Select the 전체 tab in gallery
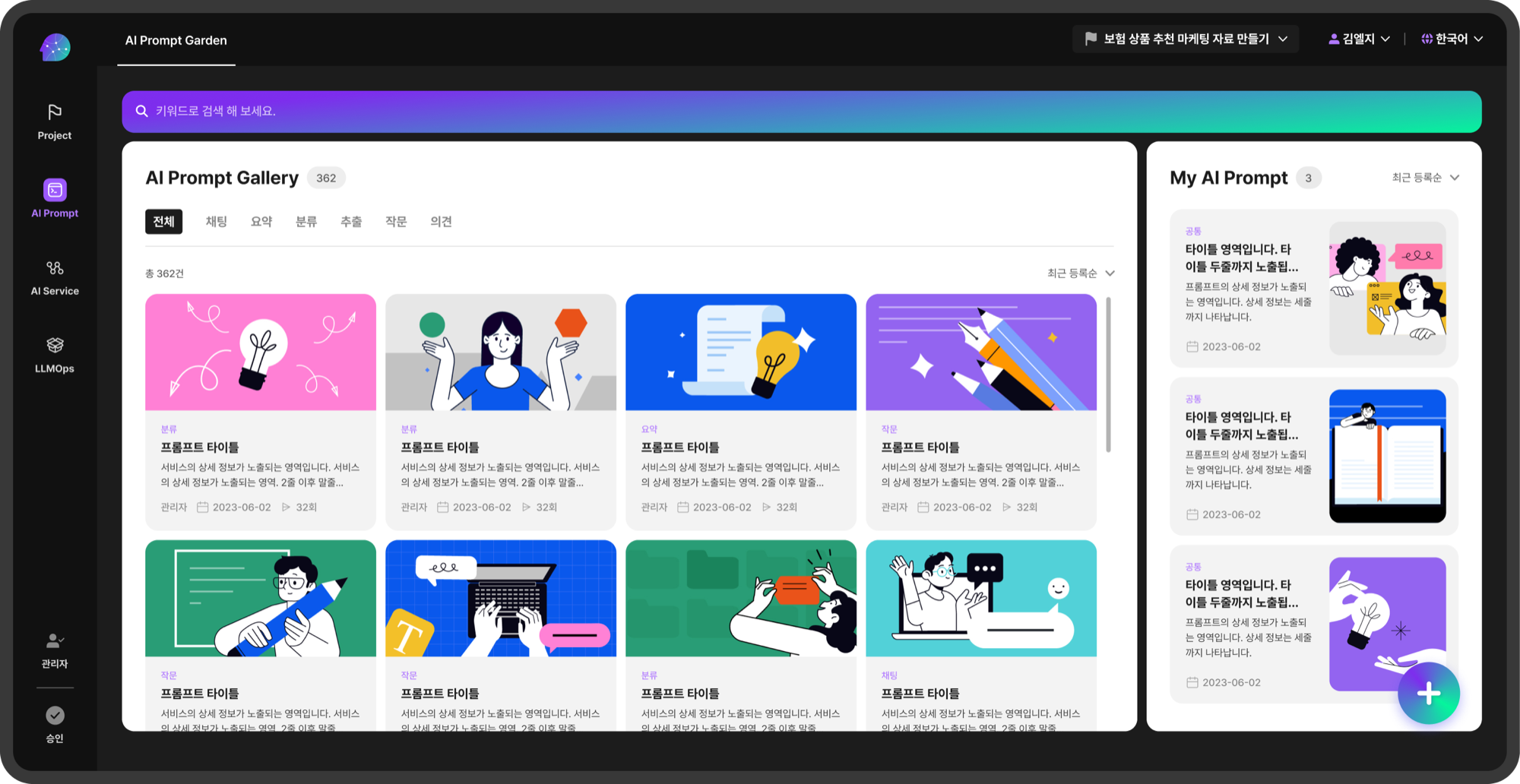Viewport: 1520px width, 784px height. coord(164,222)
